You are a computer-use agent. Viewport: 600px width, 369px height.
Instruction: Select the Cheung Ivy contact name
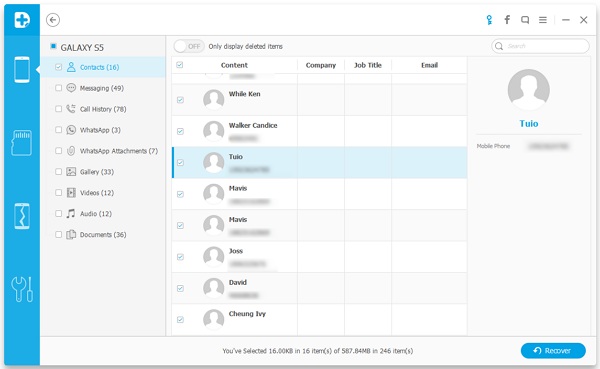click(247, 313)
